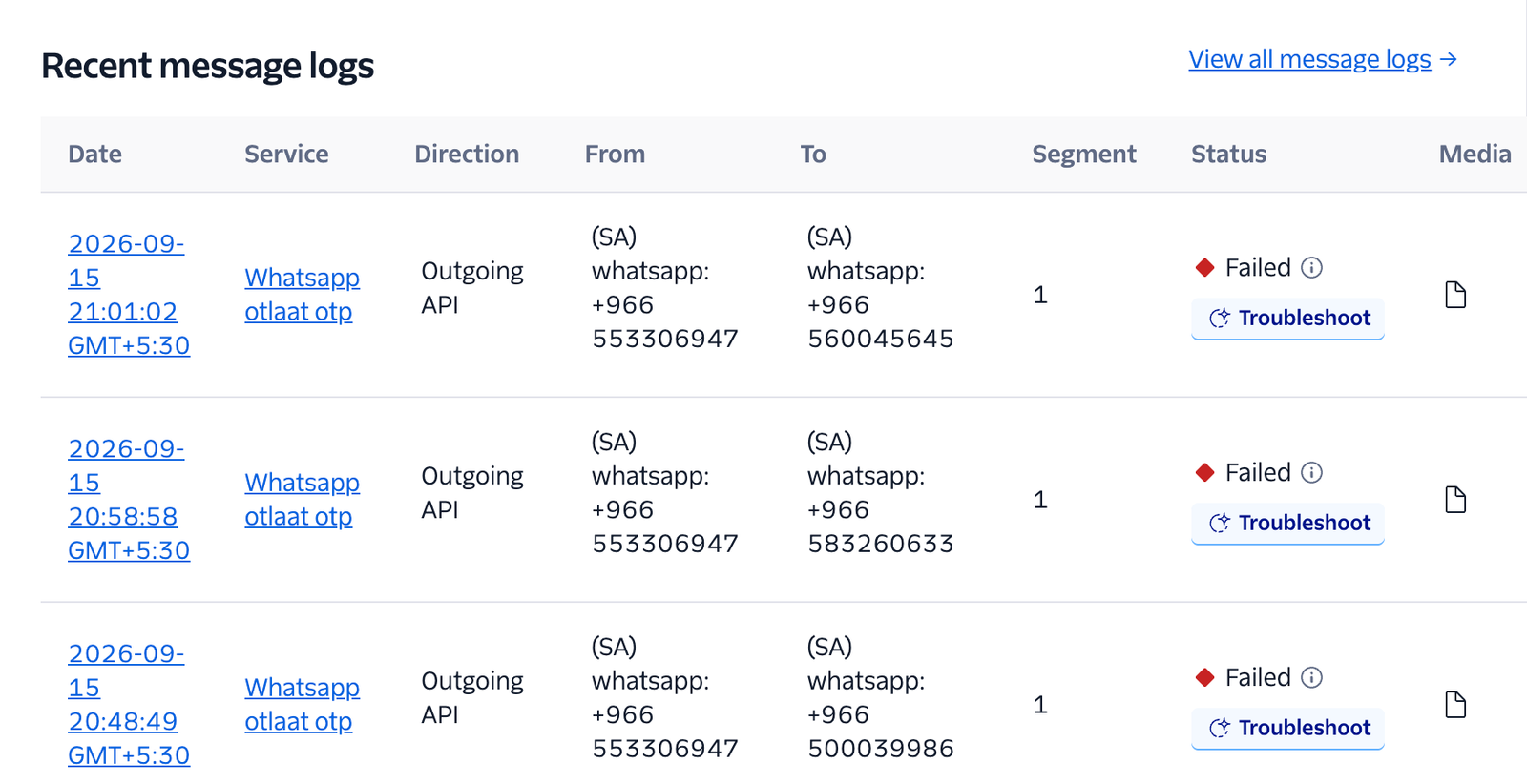Click red diamond Failed indicator in first row

(x=1205, y=268)
